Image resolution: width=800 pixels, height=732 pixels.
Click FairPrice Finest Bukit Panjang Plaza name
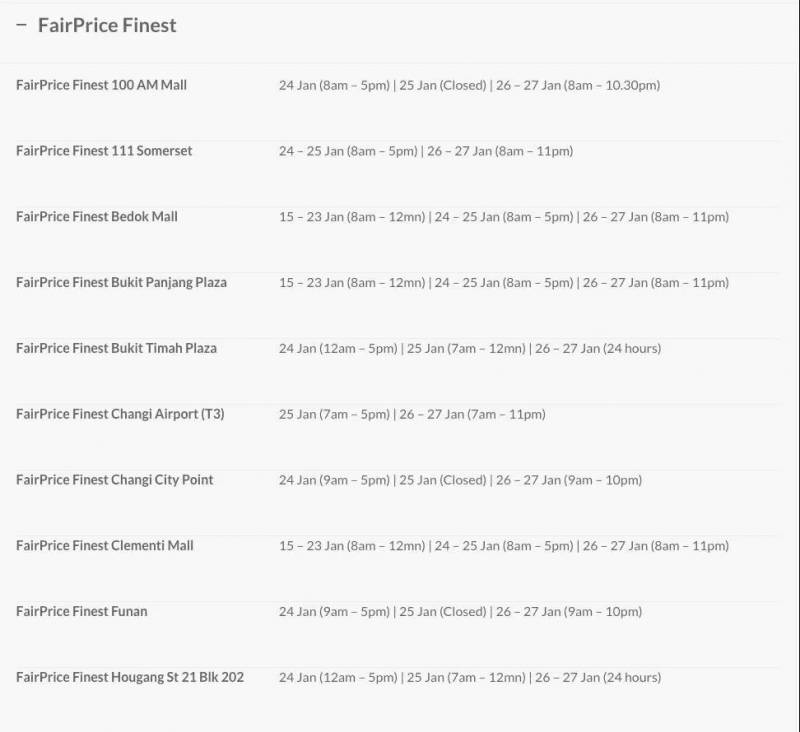click(121, 283)
